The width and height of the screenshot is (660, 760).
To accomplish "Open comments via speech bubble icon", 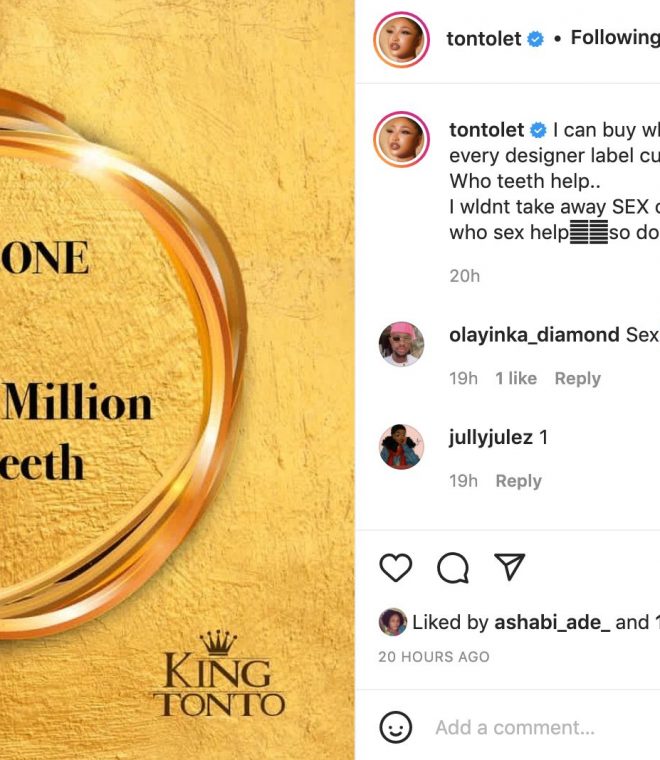I will point(453,568).
